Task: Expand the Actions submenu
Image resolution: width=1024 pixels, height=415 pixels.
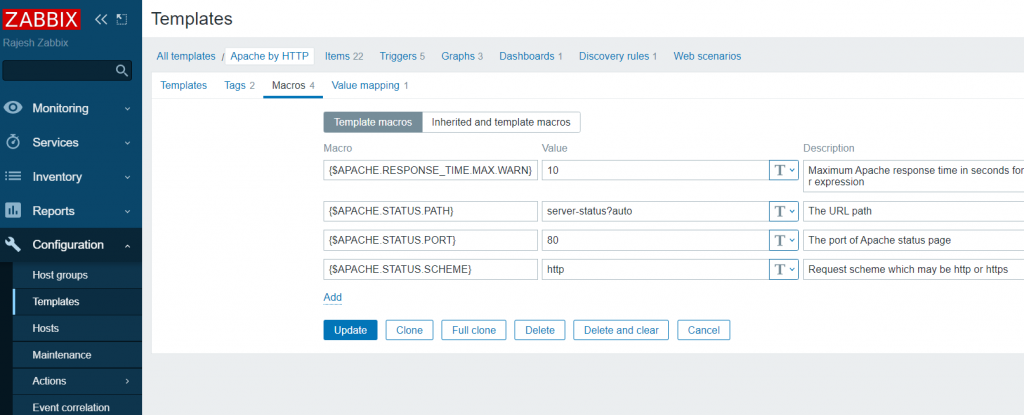Action: pos(127,381)
